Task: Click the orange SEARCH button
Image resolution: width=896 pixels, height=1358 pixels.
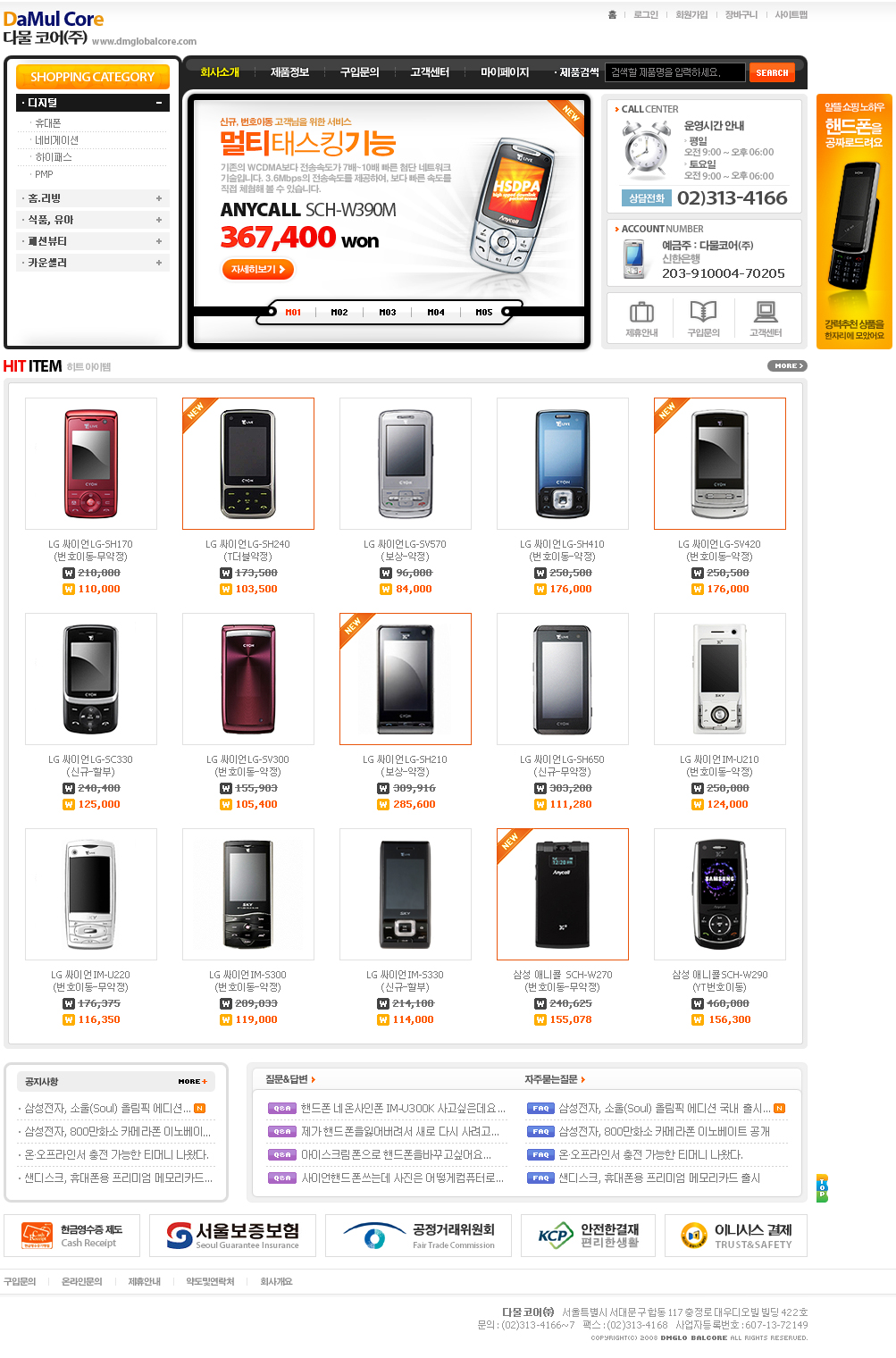Action: click(x=772, y=72)
